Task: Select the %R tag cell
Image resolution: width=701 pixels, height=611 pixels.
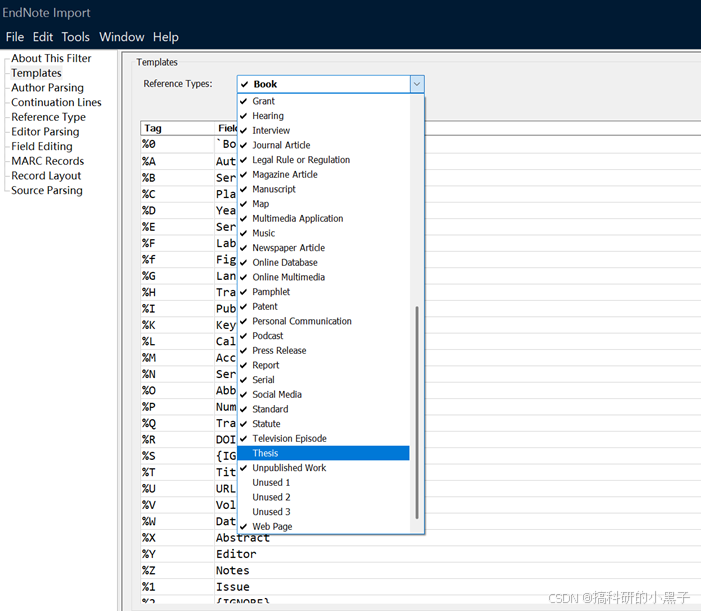Action: coord(177,440)
